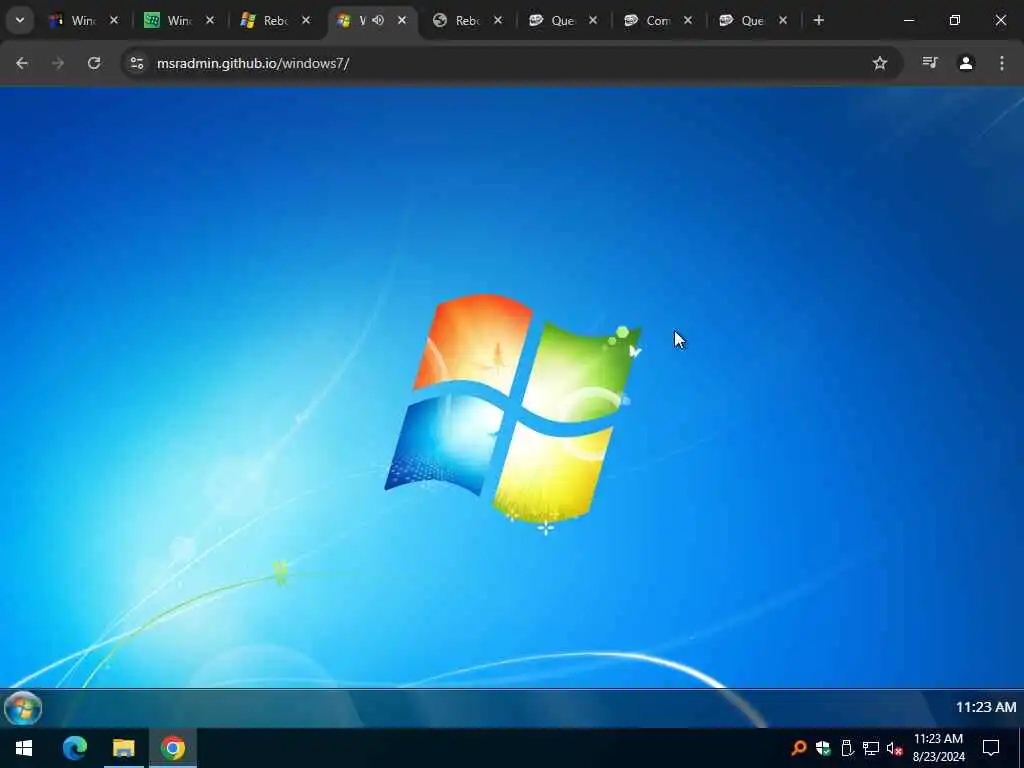Open Chrome three-dot menu
The height and width of the screenshot is (768, 1024).
[x=1002, y=63]
